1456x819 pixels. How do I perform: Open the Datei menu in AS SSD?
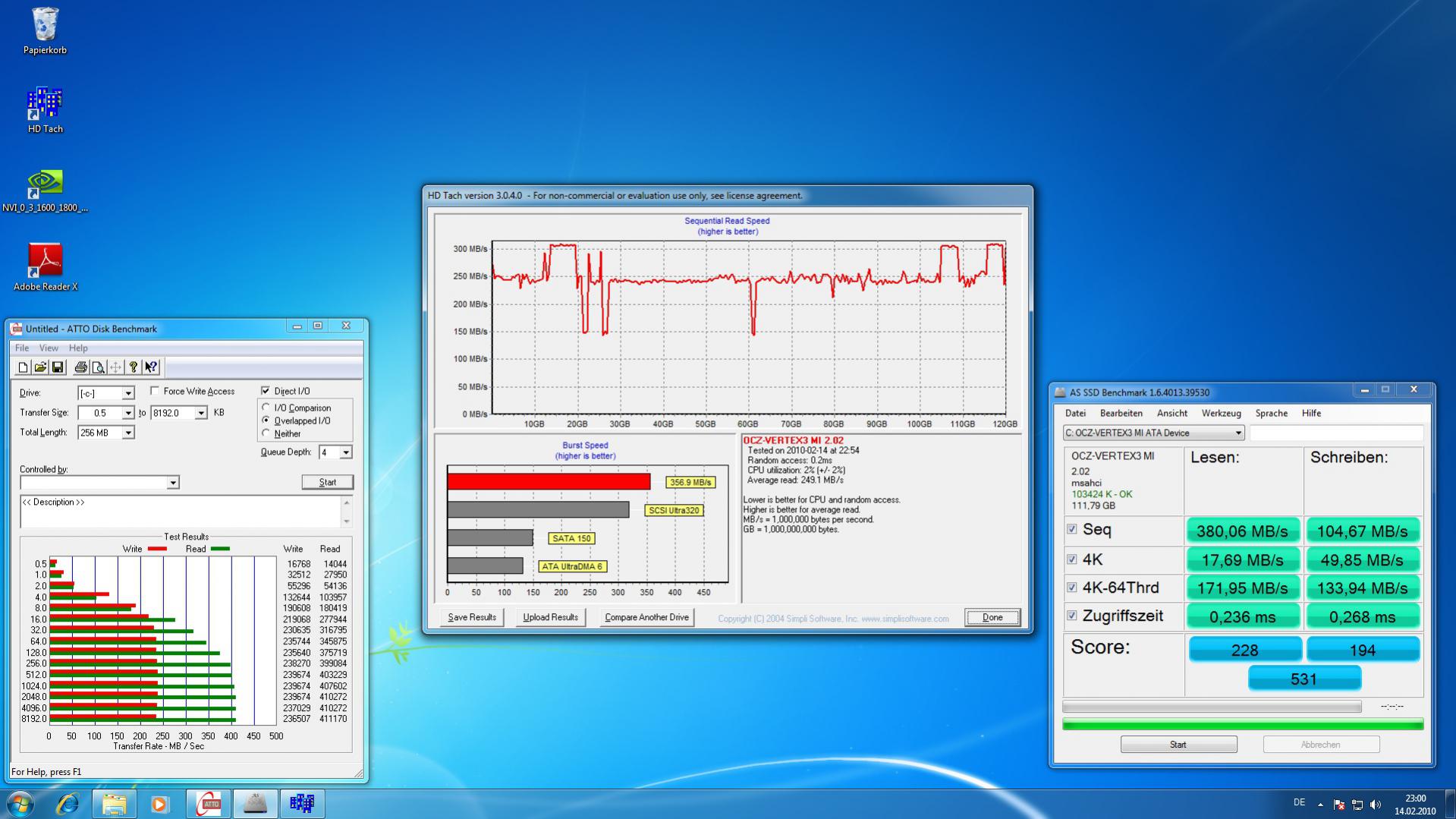tap(1075, 413)
